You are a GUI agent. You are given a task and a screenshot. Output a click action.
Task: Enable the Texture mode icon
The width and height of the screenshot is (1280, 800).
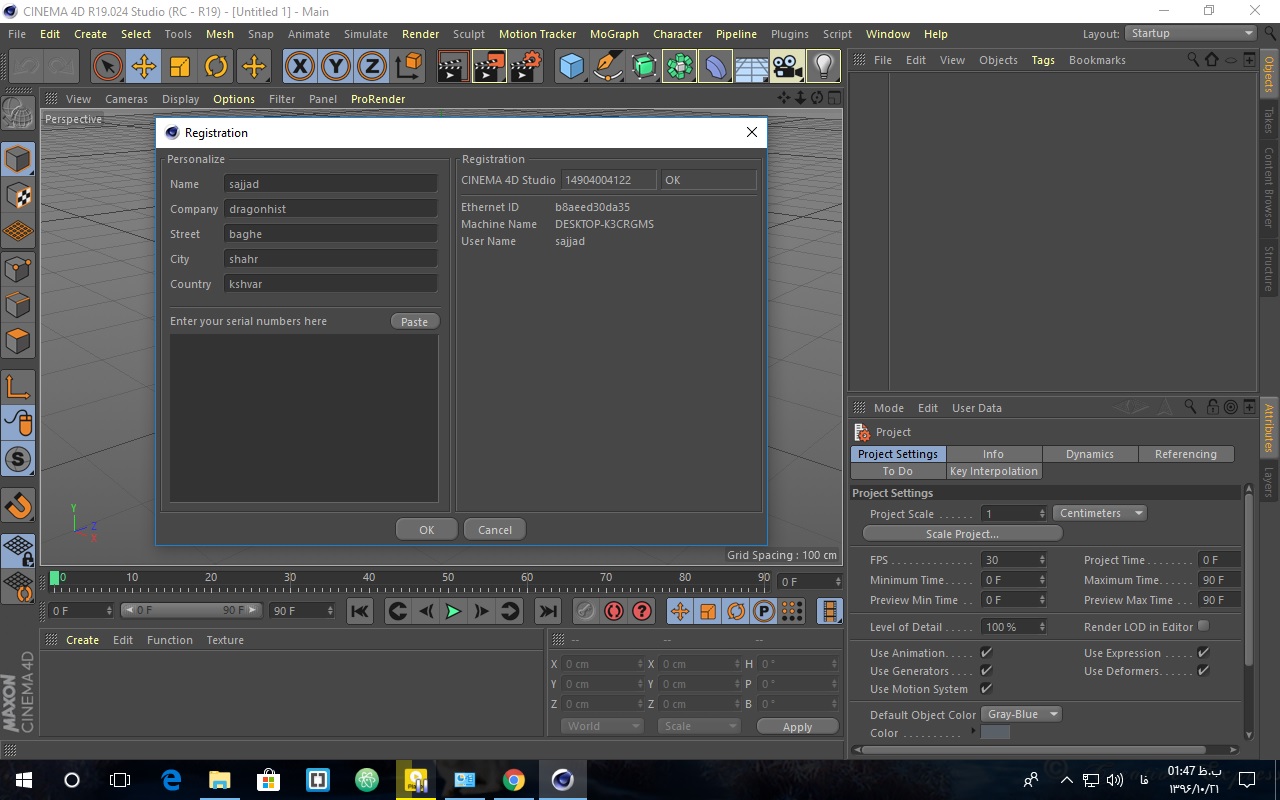(x=18, y=195)
